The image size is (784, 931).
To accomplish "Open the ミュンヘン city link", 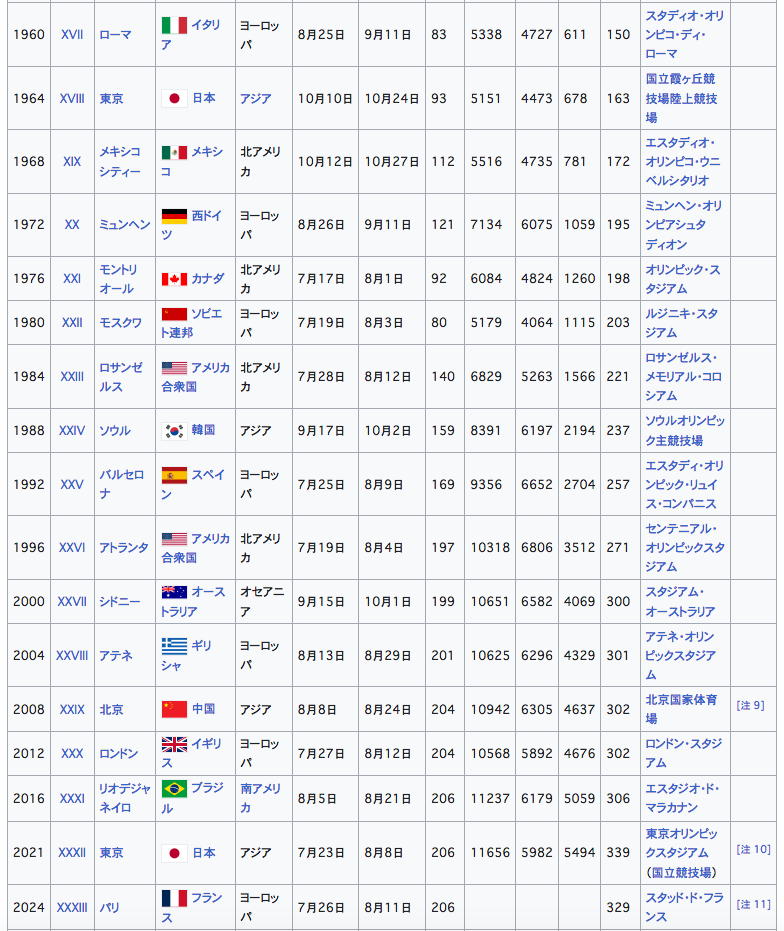I will click(x=124, y=224).
